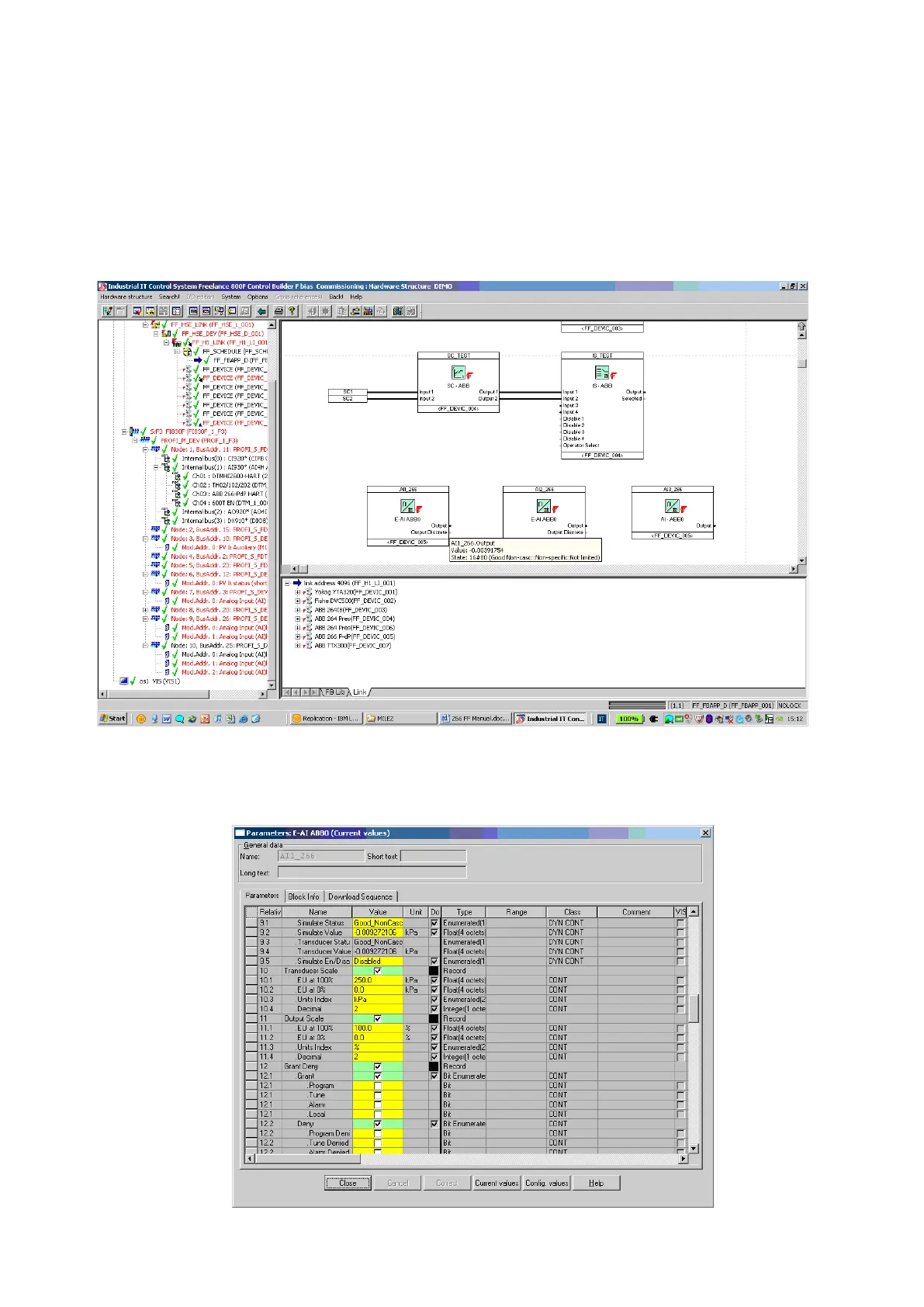Open the Options menu
924x1307 pixels.
[x=258, y=296]
